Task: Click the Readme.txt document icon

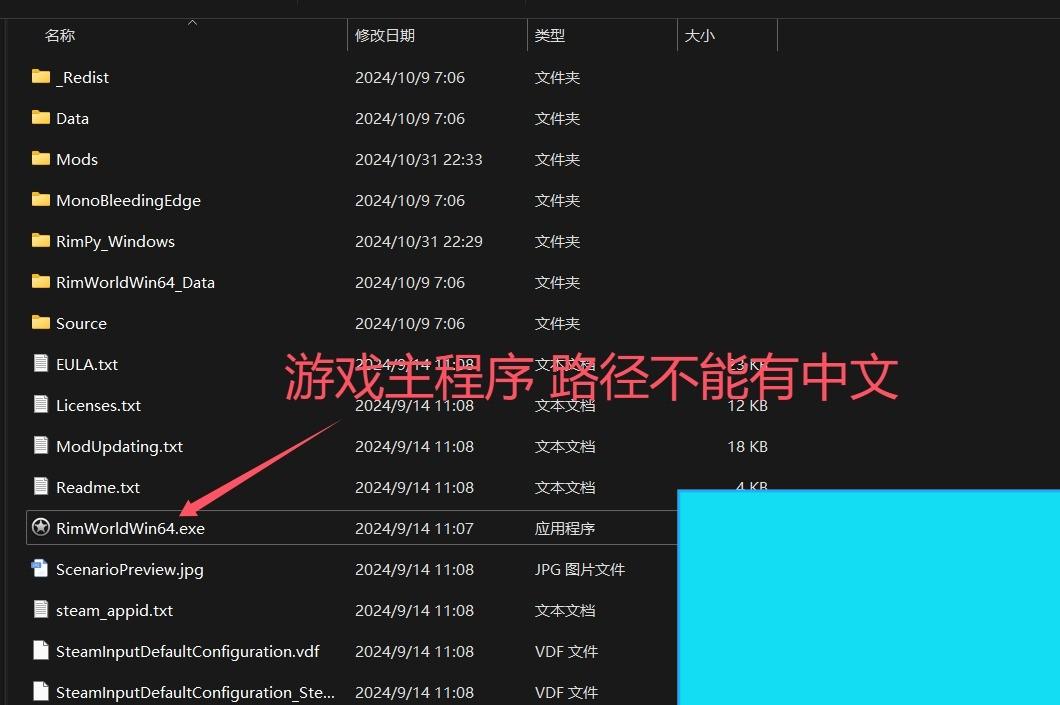Action: pyautogui.click(x=41, y=487)
